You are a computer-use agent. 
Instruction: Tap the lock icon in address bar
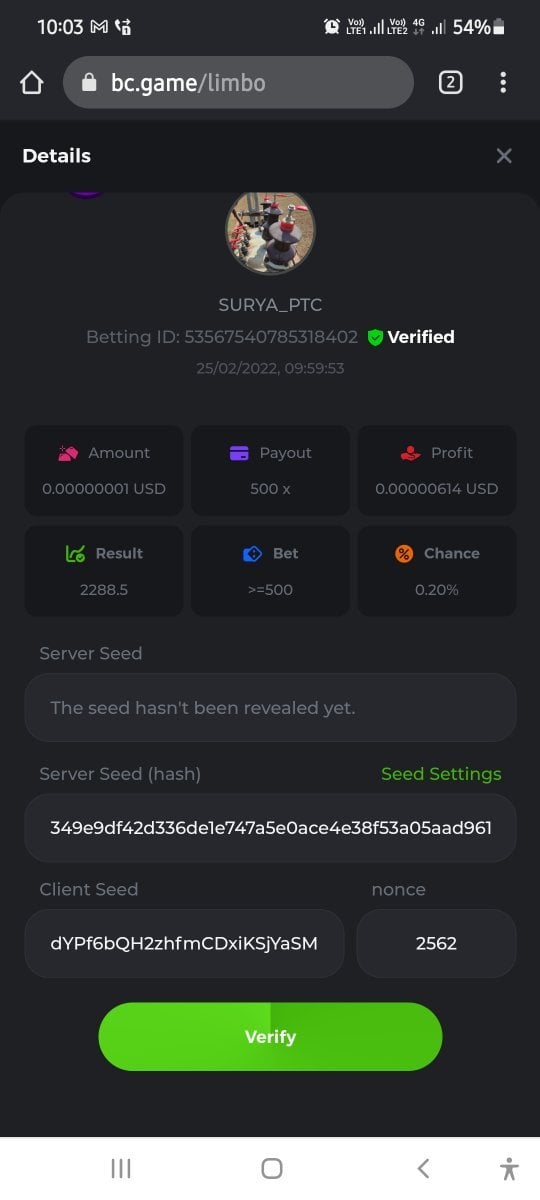pos(89,83)
